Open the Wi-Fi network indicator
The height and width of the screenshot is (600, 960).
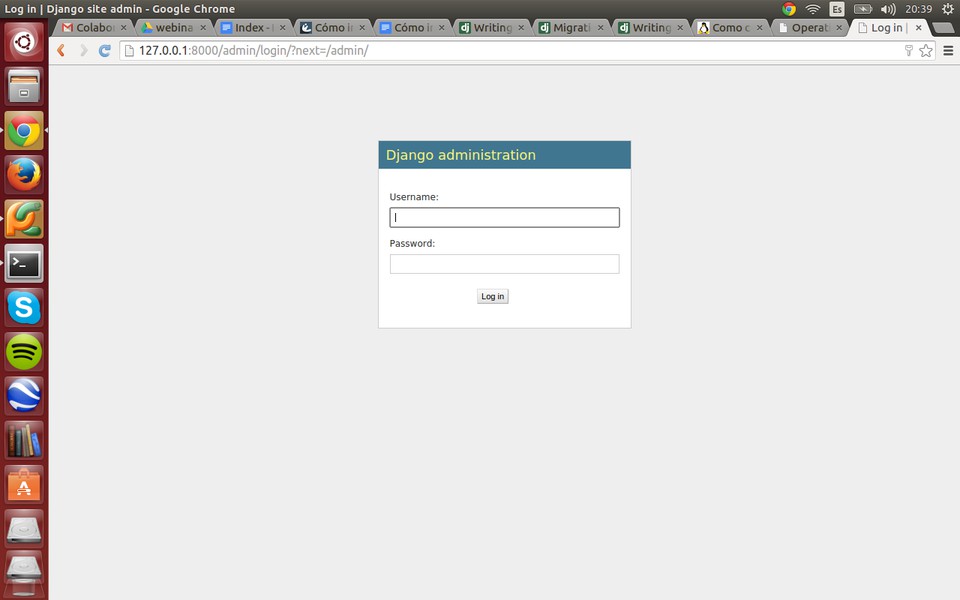tap(812, 9)
